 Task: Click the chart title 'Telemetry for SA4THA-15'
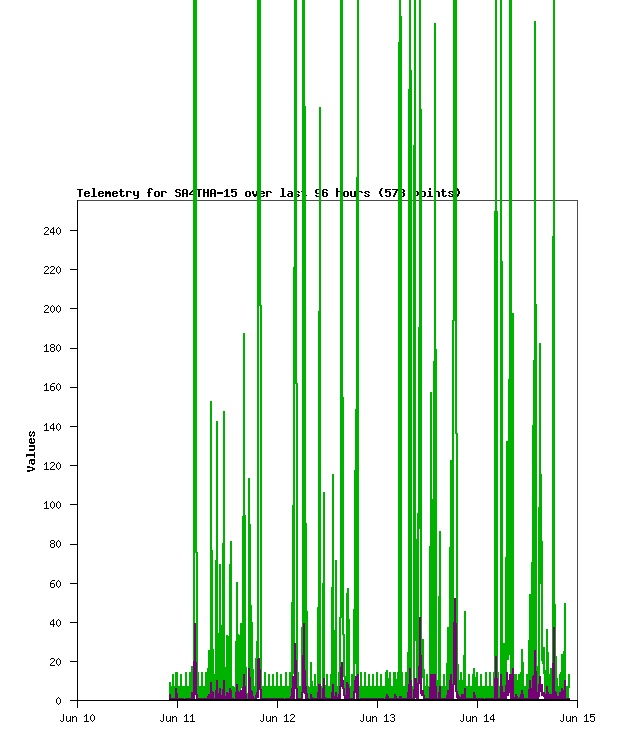click(x=268, y=193)
